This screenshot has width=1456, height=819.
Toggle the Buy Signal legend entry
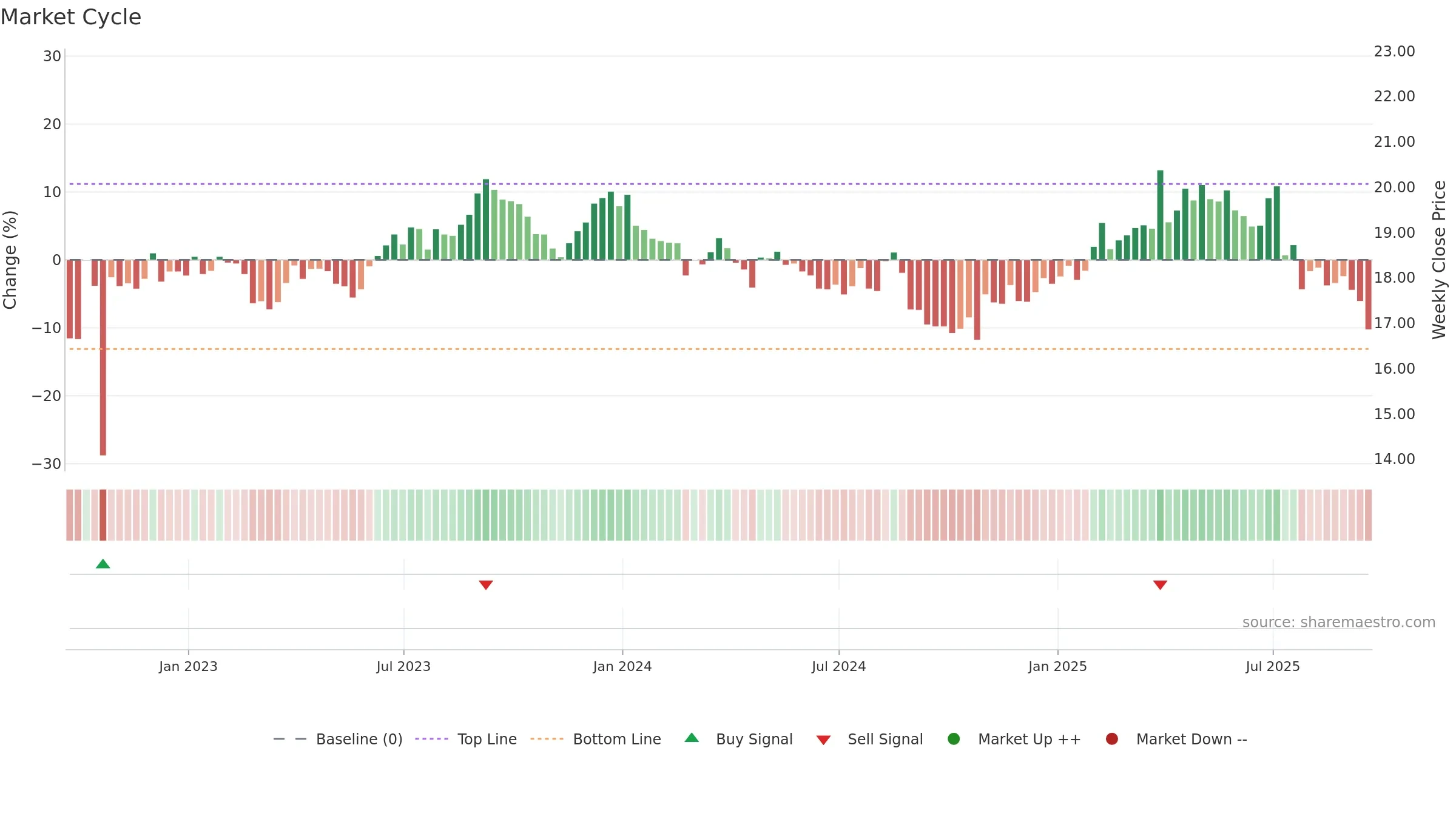738,739
